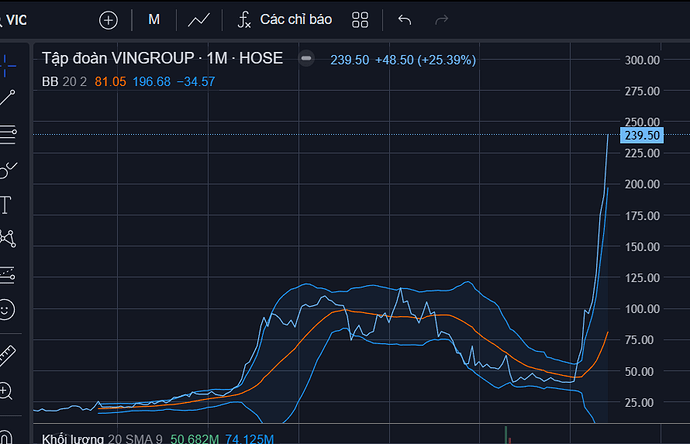Click the 239.50 current price label
The width and height of the screenshot is (690, 444).
(642, 136)
